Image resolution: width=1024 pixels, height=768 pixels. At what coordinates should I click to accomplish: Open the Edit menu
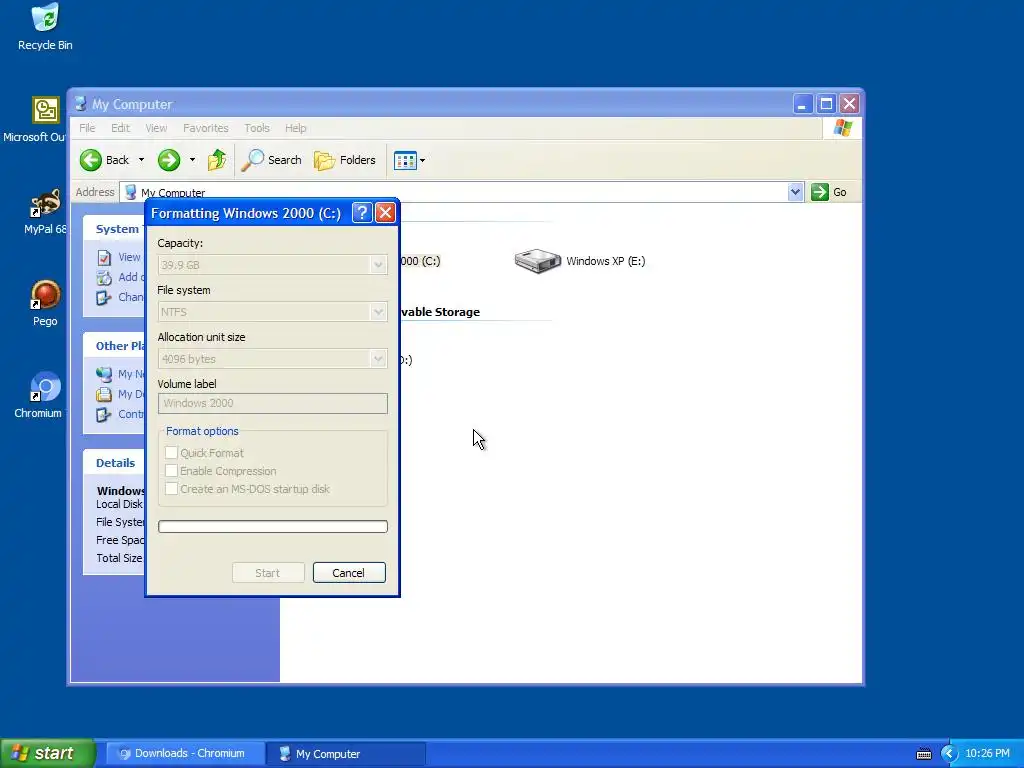[120, 128]
